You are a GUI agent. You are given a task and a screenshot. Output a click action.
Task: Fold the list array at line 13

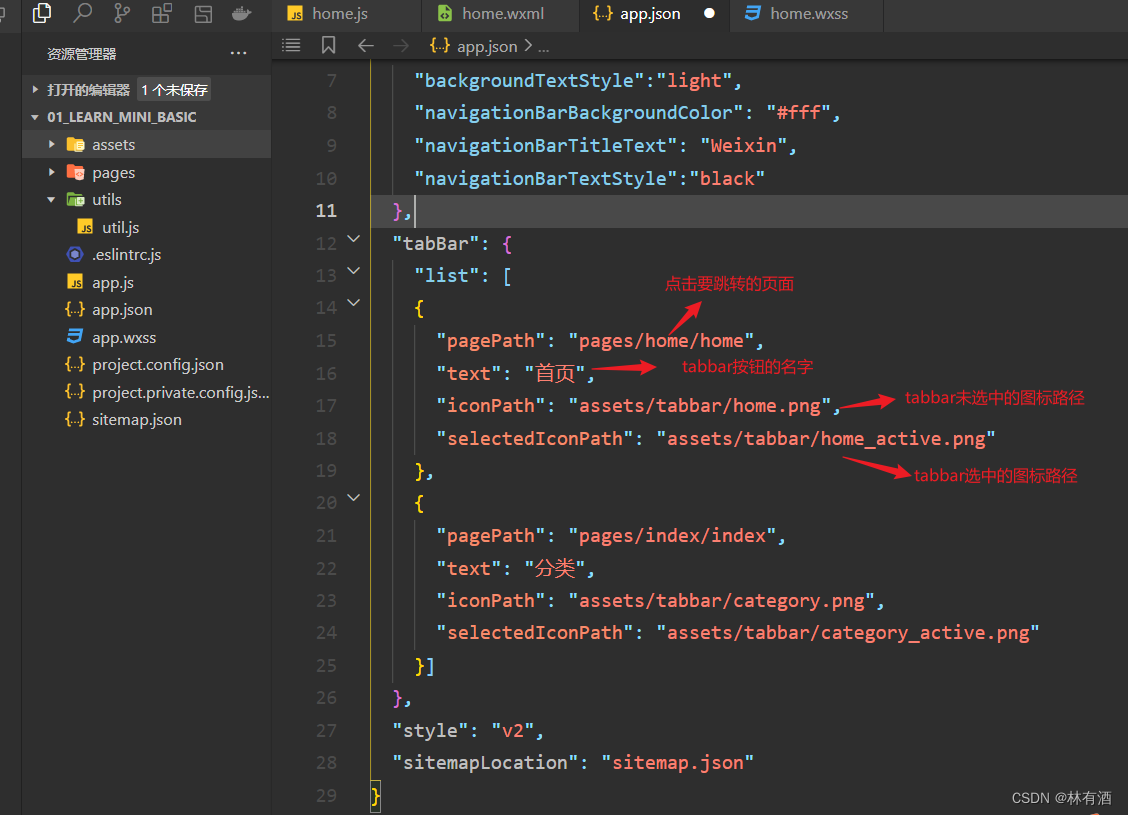(x=353, y=270)
